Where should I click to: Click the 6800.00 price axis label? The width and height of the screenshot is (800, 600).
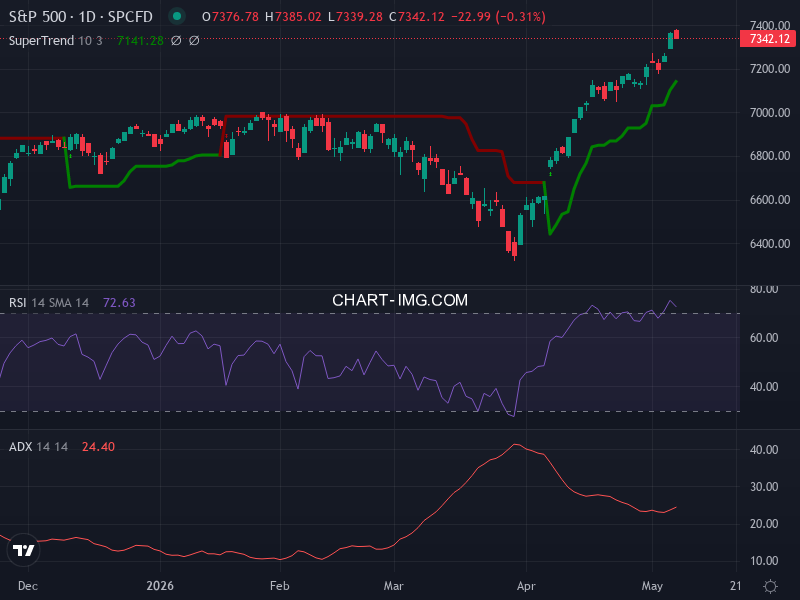click(x=770, y=156)
